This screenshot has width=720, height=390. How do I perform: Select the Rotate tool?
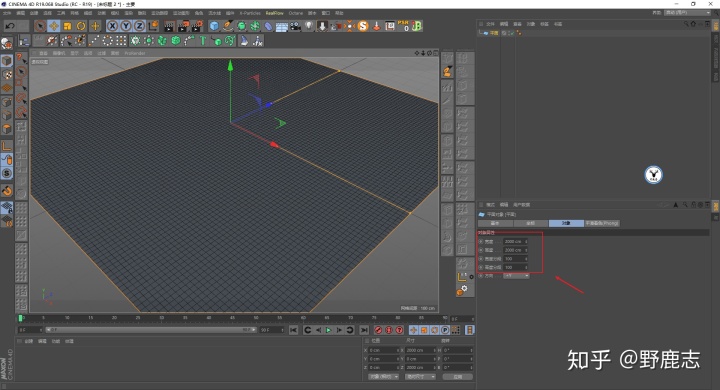tap(81, 26)
